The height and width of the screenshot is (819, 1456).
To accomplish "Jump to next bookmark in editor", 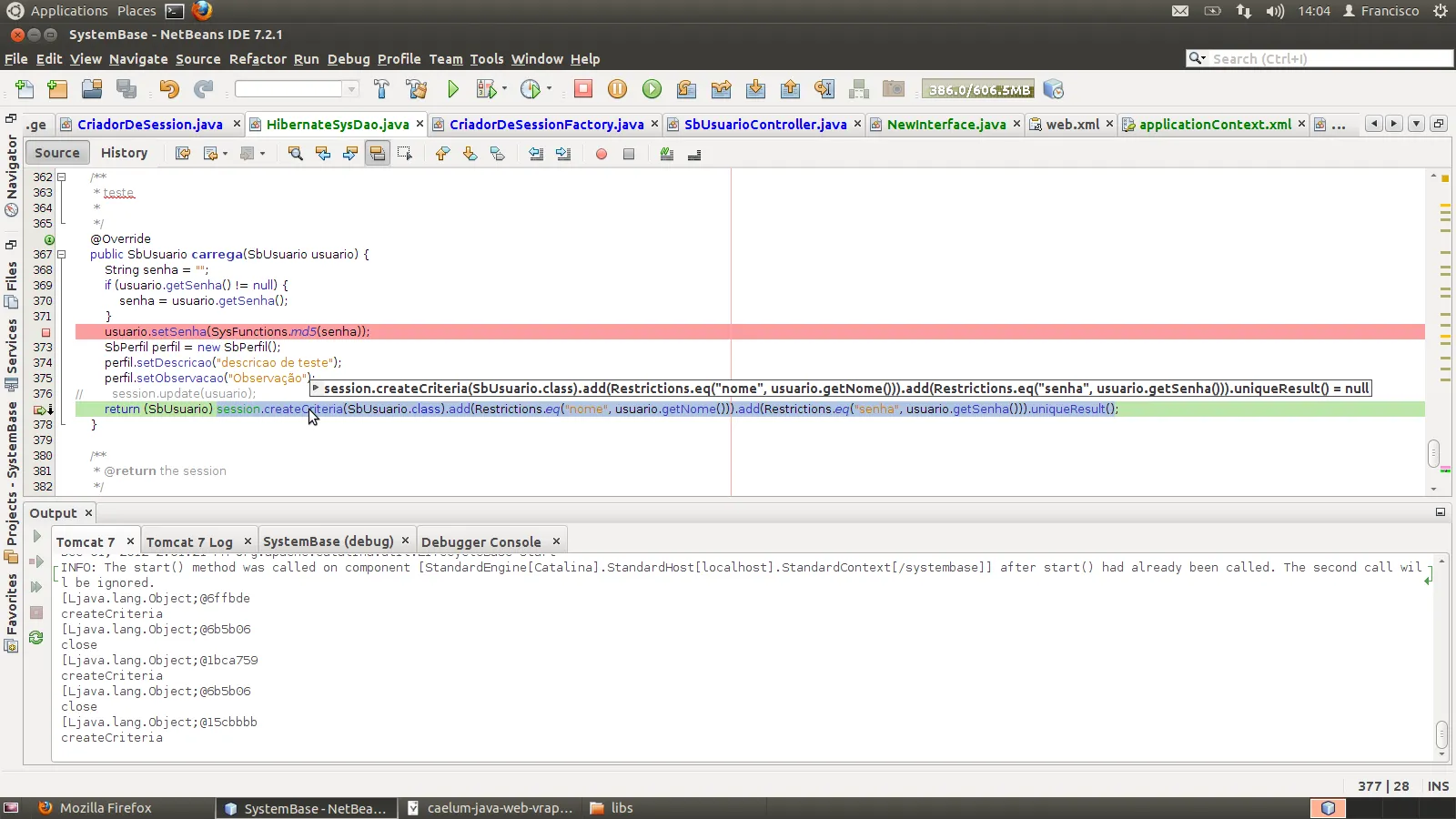I will point(470,154).
